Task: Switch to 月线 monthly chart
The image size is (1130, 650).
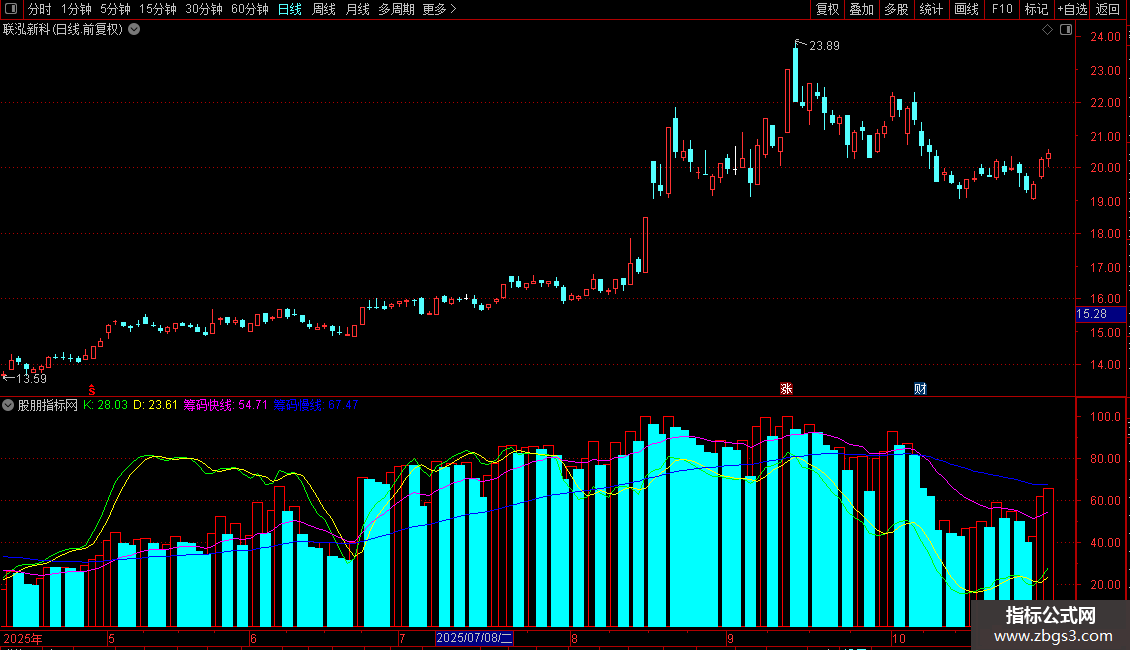Action: coord(357,9)
